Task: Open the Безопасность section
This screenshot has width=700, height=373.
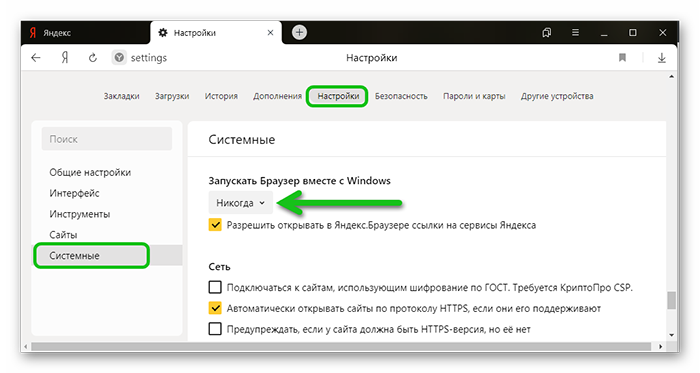Action: (x=401, y=96)
